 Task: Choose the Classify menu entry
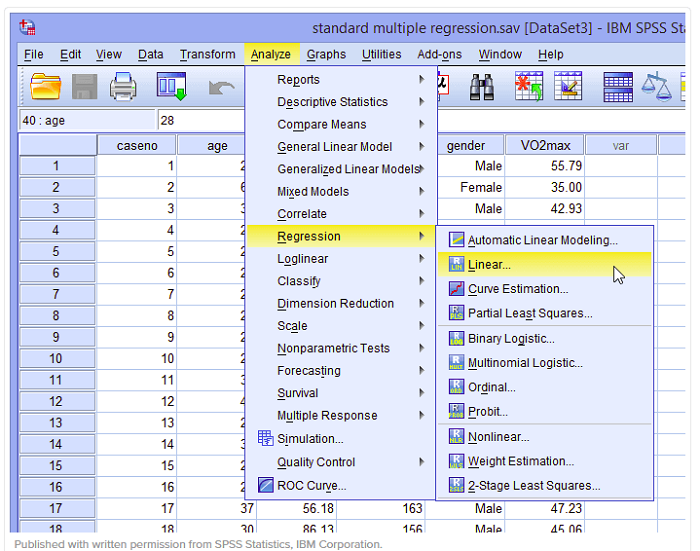coord(341,281)
